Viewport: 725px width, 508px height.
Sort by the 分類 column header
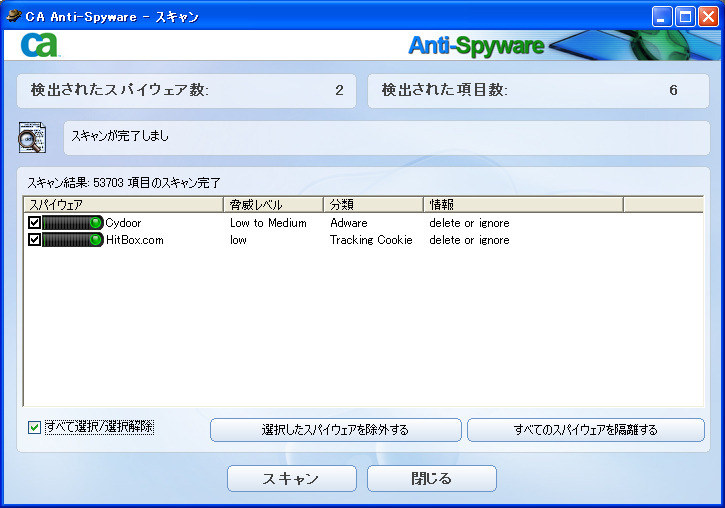coord(373,204)
